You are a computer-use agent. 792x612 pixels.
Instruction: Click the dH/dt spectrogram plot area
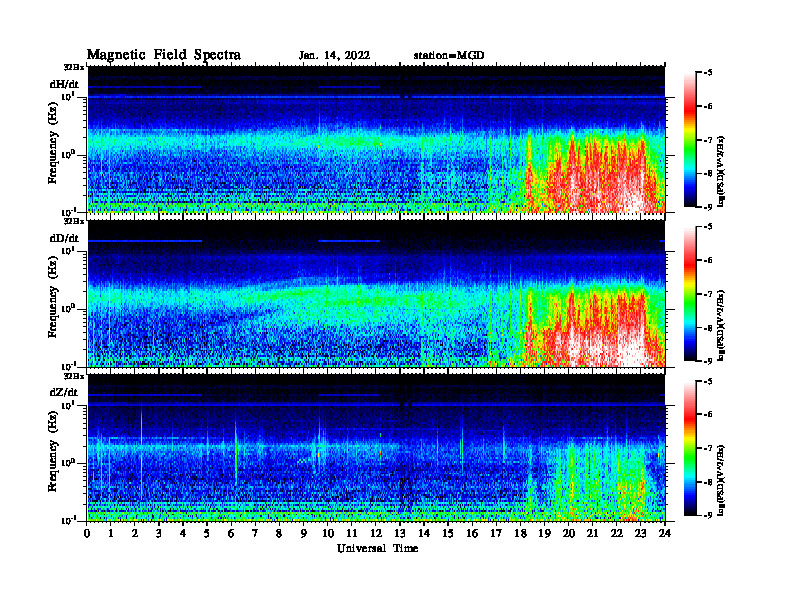[376, 139]
